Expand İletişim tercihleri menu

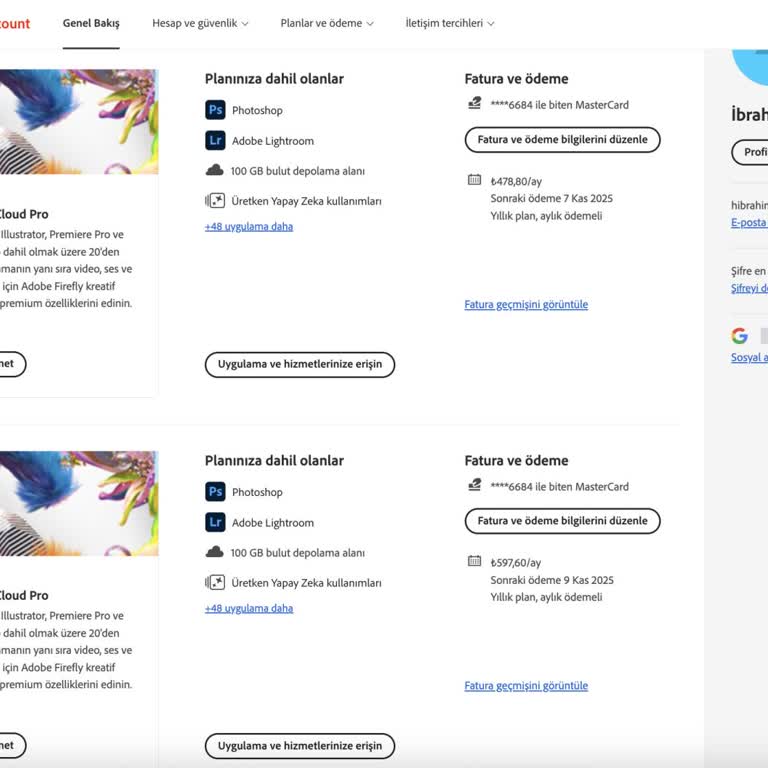[450, 23]
